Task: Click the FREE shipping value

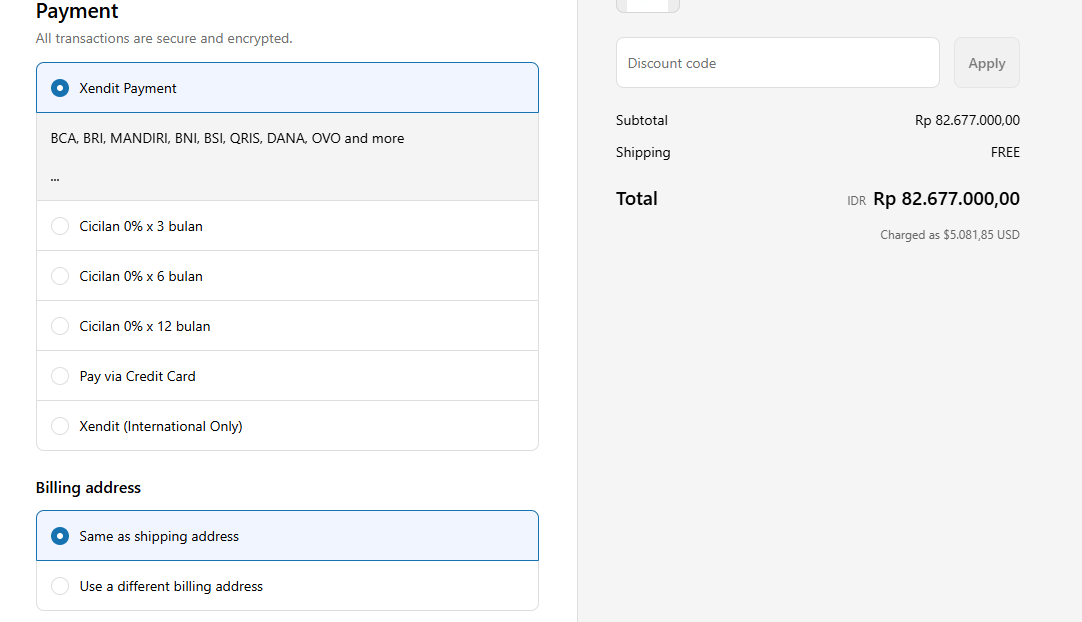Action: point(1004,153)
